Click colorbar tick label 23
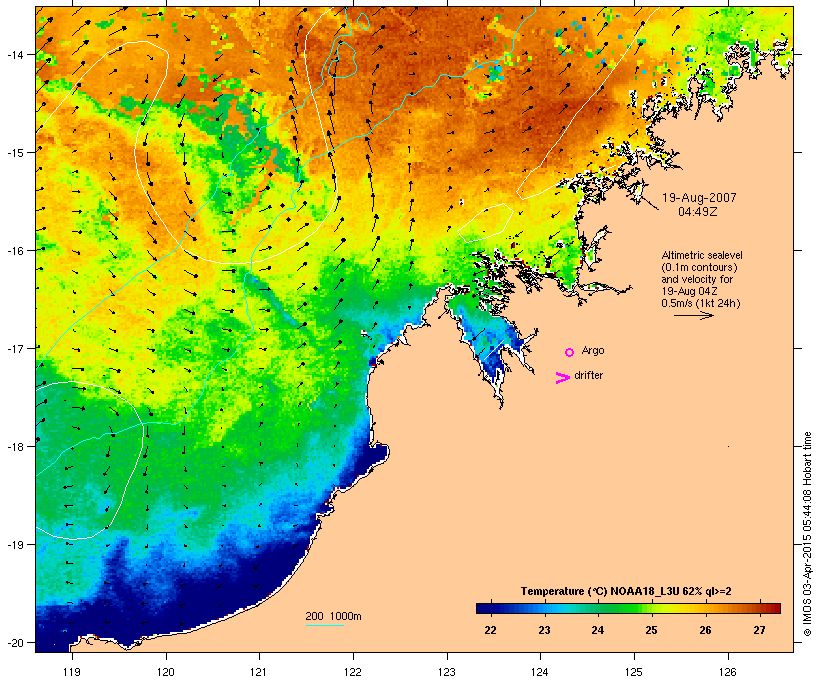Image resolution: width=820 pixels, height=680 pixels. click(x=544, y=630)
